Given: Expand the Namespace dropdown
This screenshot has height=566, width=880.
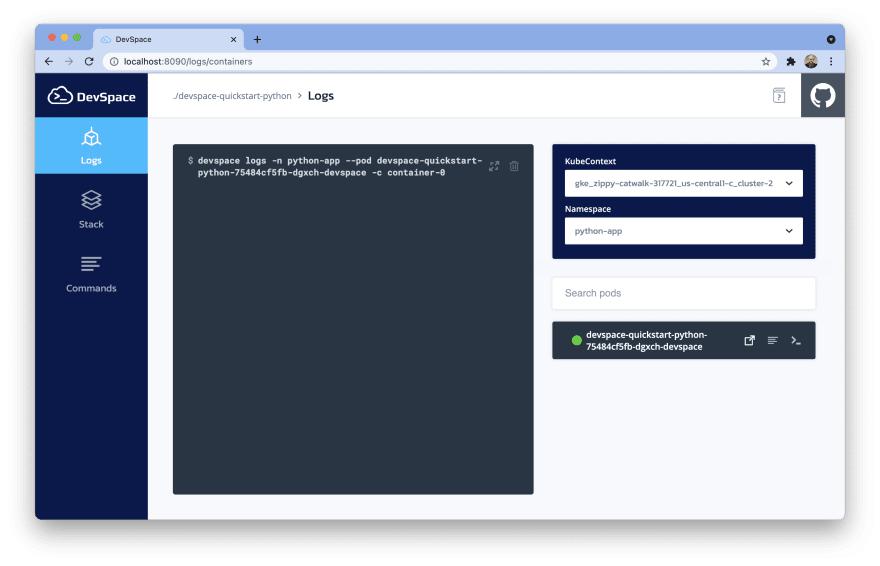Looking at the screenshot, I should pyautogui.click(x=684, y=231).
